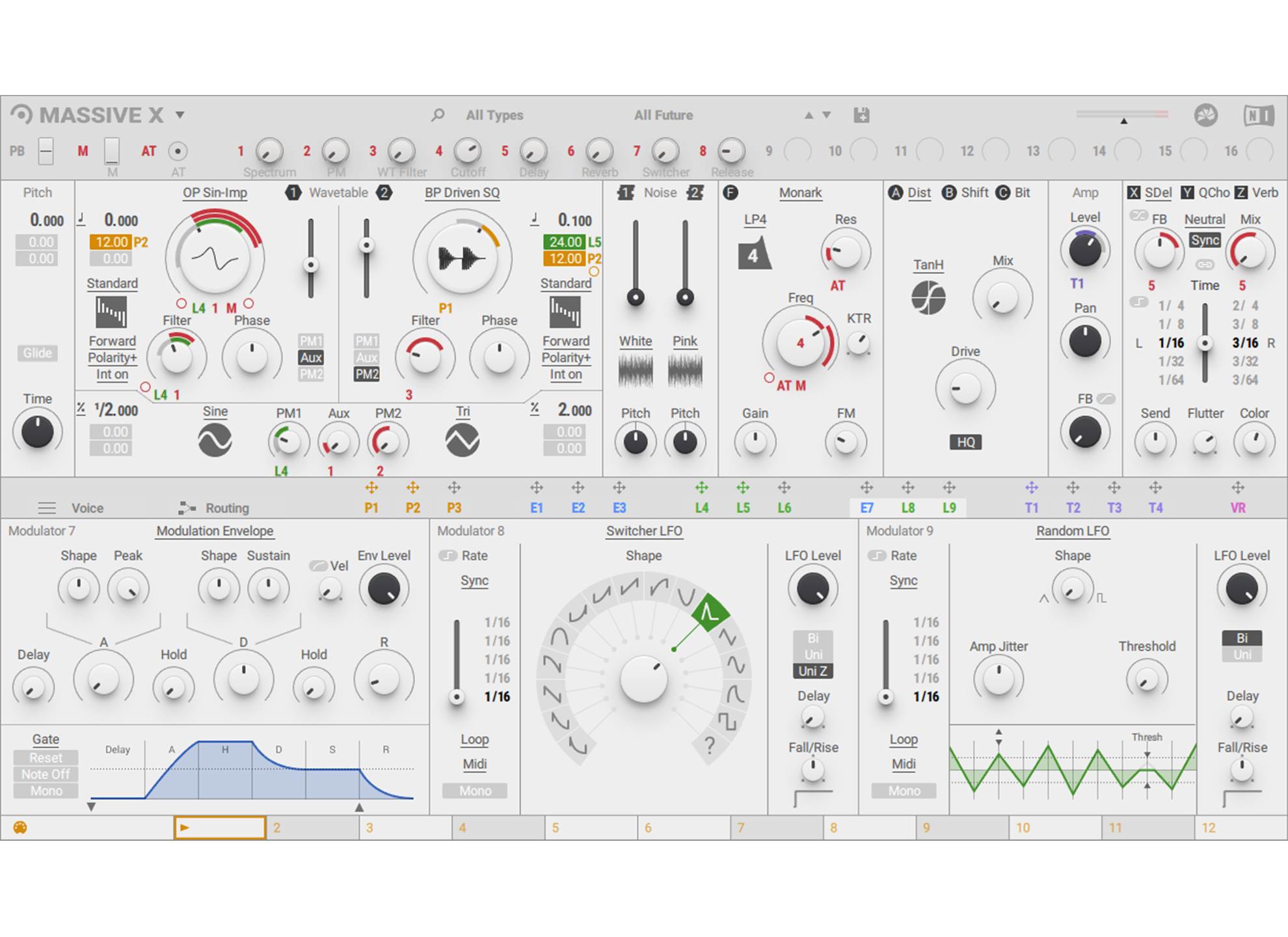Open the preset search magnifier icon
This screenshot has height=937, width=1288.
click(438, 115)
